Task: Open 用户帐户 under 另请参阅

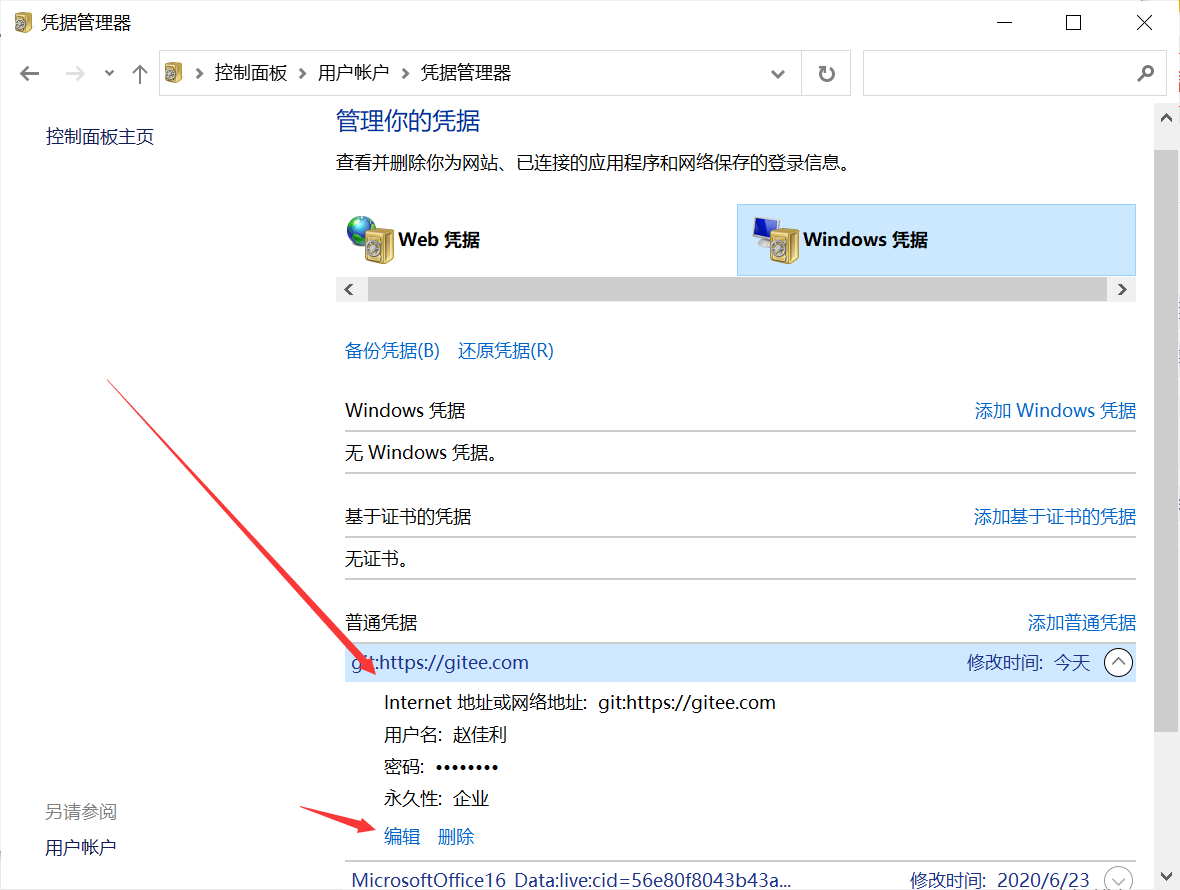Action: (x=81, y=848)
